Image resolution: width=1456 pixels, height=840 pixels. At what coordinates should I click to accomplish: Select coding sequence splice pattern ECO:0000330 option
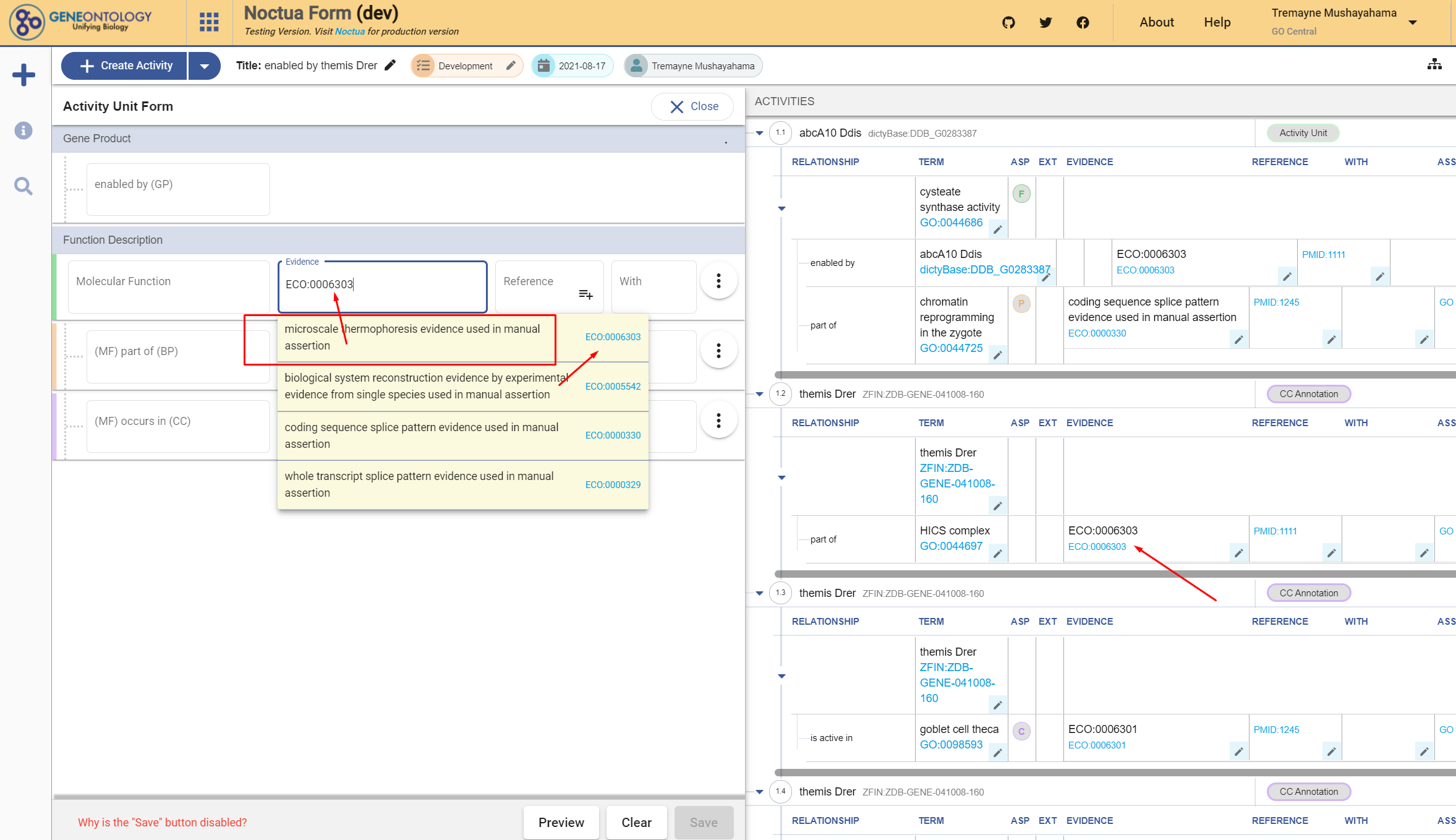click(x=462, y=435)
